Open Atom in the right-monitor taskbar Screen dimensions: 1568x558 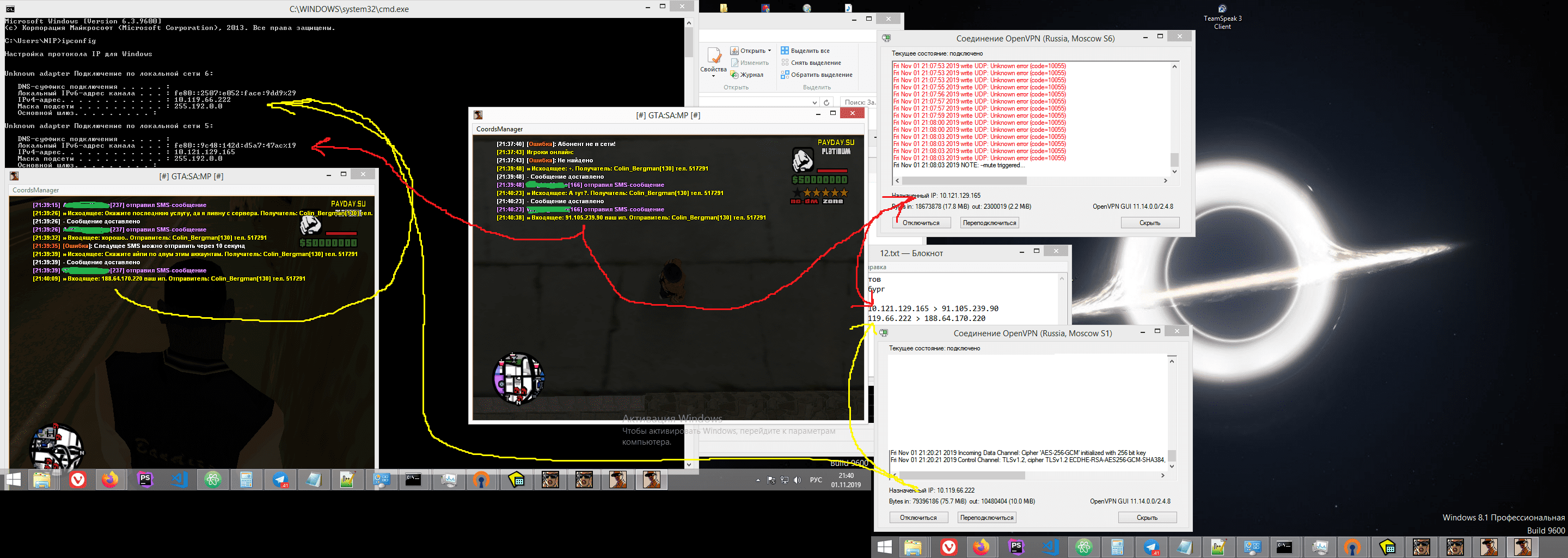click(x=1083, y=548)
